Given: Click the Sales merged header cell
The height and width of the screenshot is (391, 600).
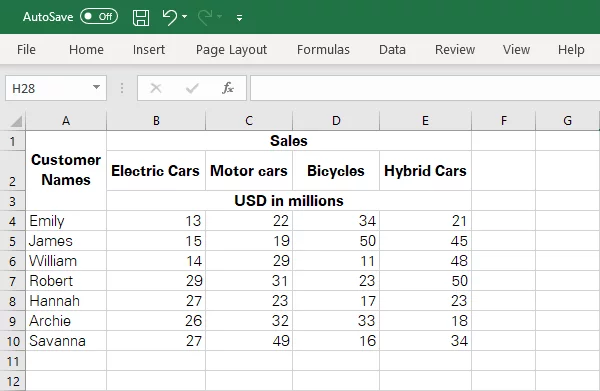Looking at the screenshot, I should click(289, 141).
